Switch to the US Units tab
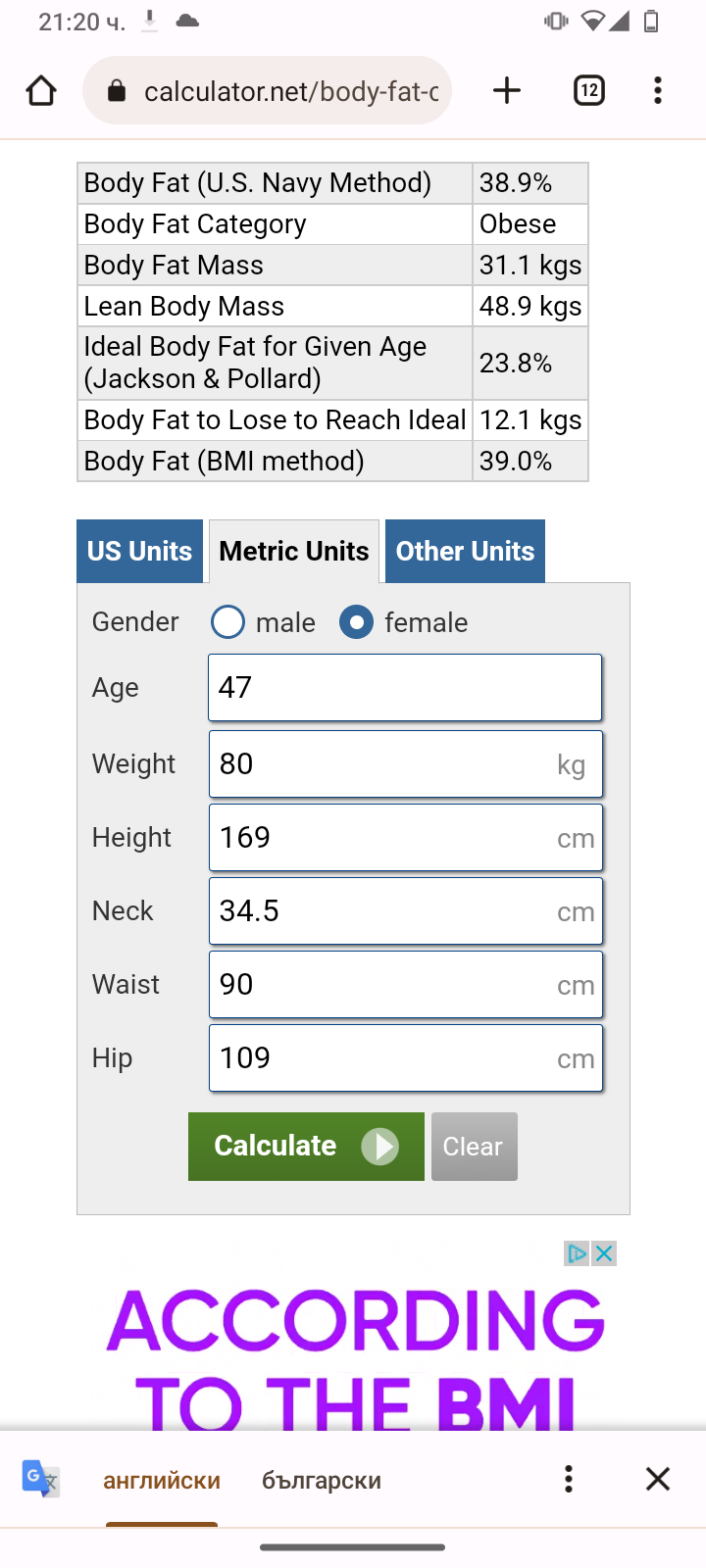 point(139,552)
